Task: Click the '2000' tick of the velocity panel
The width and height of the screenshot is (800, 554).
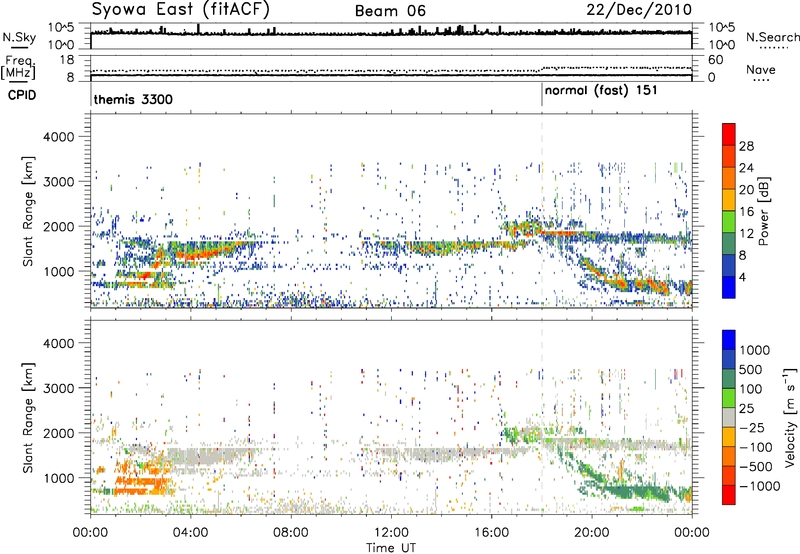Action: coord(59,433)
